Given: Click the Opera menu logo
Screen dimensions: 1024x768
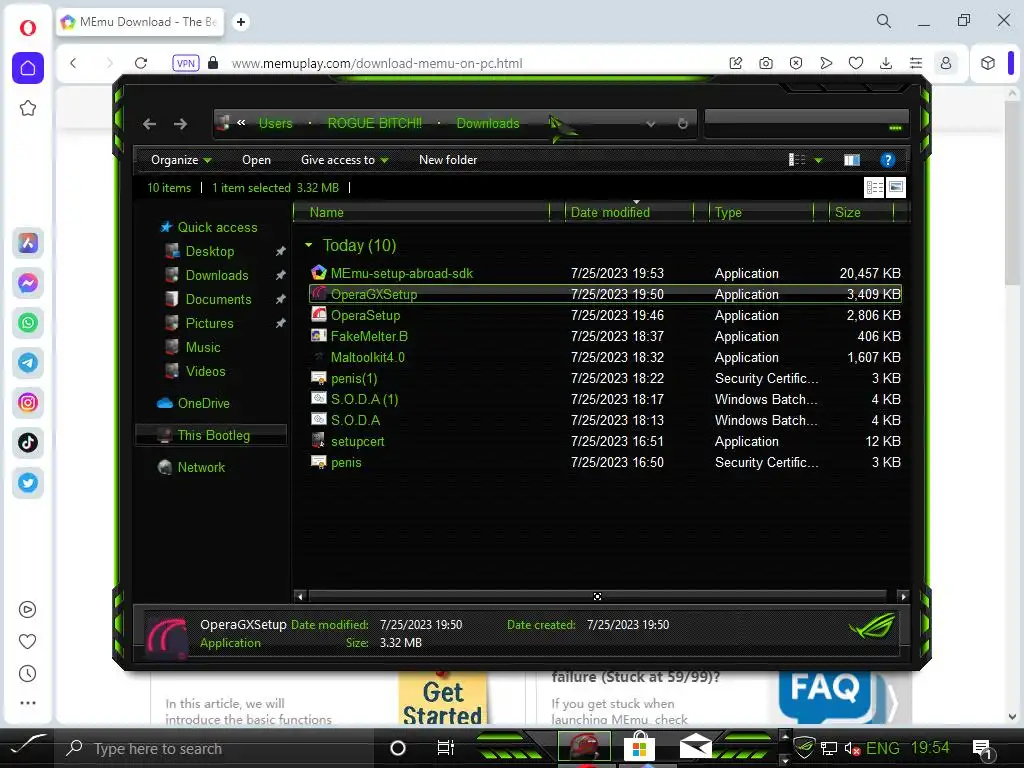Looking at the screenshot, I should coord(27,27).
